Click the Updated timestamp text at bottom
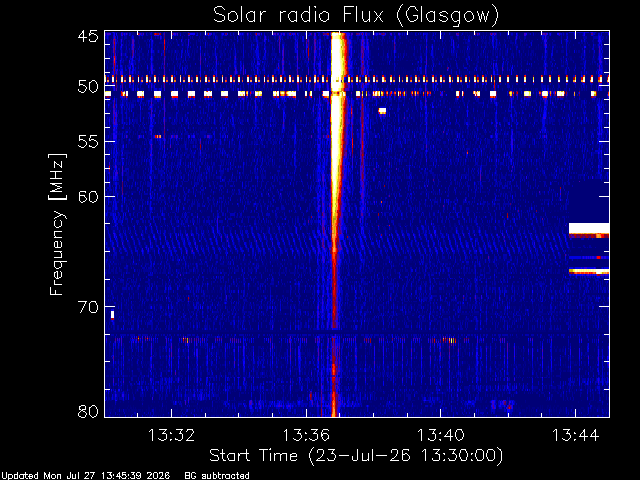Viewport: 640px width, 480px height. click(85, 476)
